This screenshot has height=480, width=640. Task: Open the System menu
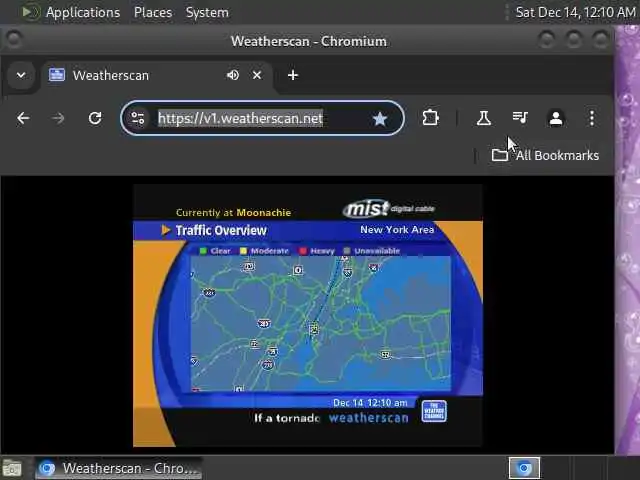pyautogui.click(x=207, y=12)
